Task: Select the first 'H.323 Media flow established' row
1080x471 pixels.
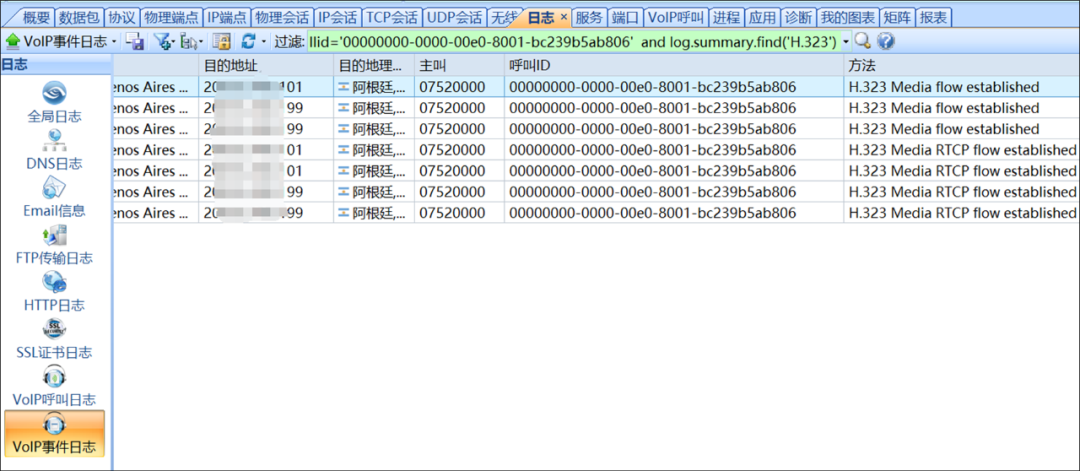Action: click(596, 87)
